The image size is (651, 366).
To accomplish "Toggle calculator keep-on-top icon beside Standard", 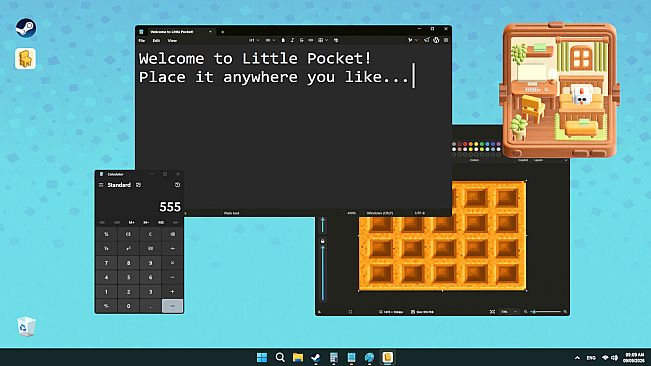I will click(139, 185).
